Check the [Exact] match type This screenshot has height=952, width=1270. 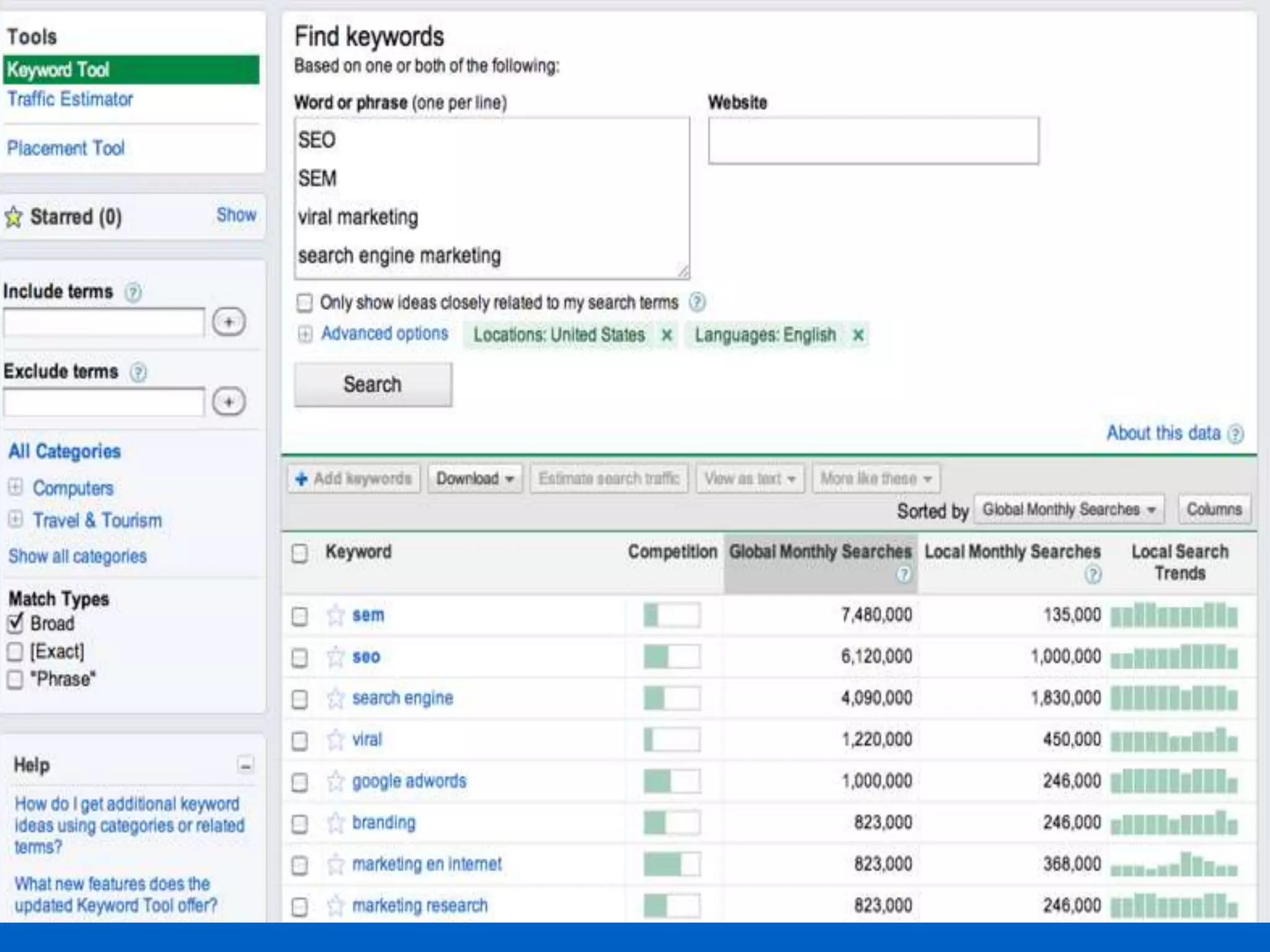[15, 652]
